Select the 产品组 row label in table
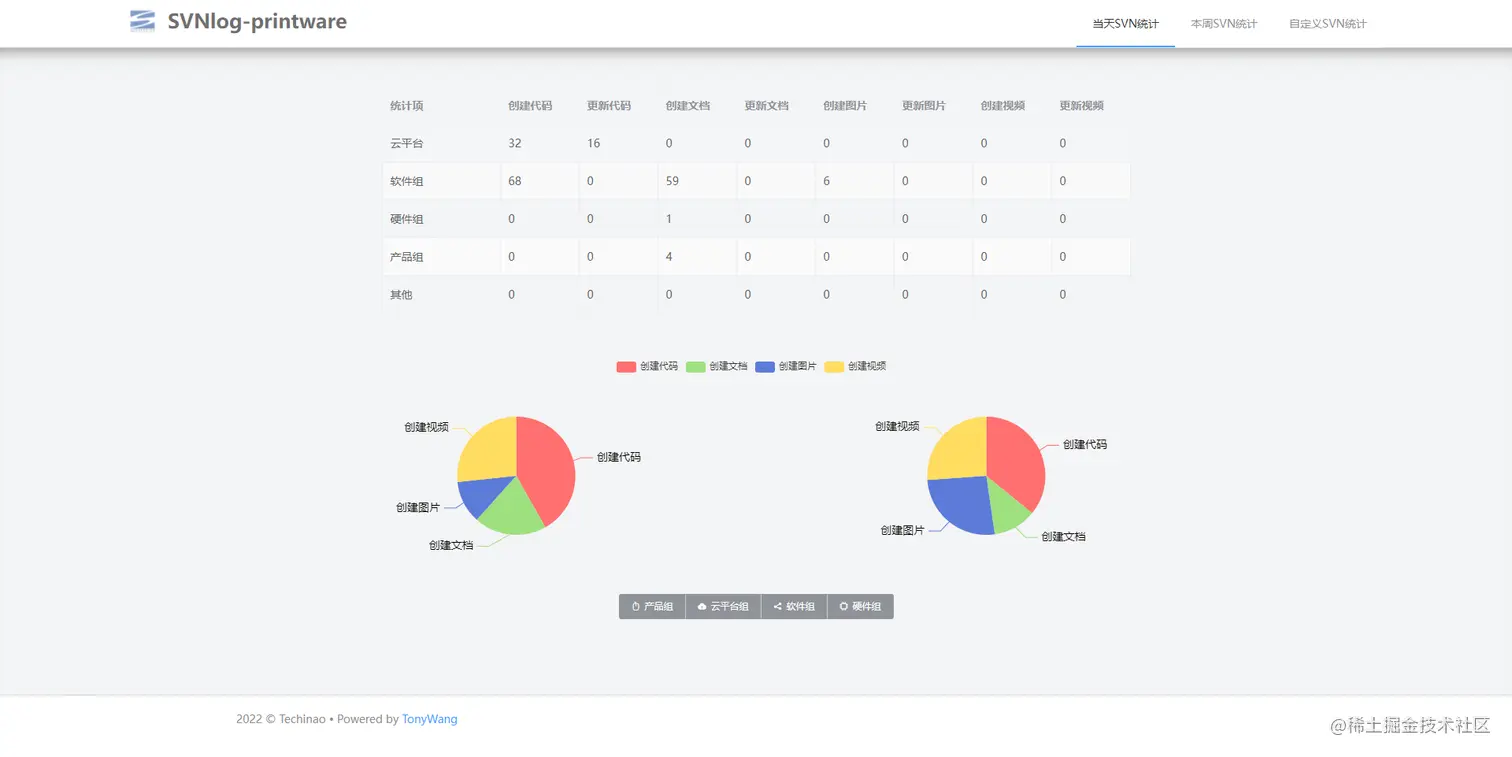The image size is (1512, 757). tap(406, 257)
